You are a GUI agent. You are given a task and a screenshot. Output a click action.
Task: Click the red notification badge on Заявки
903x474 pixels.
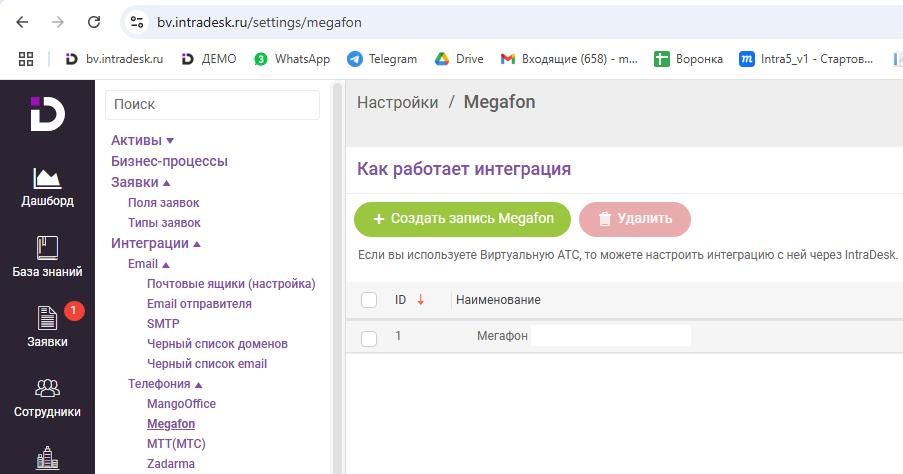pos(74,311)
